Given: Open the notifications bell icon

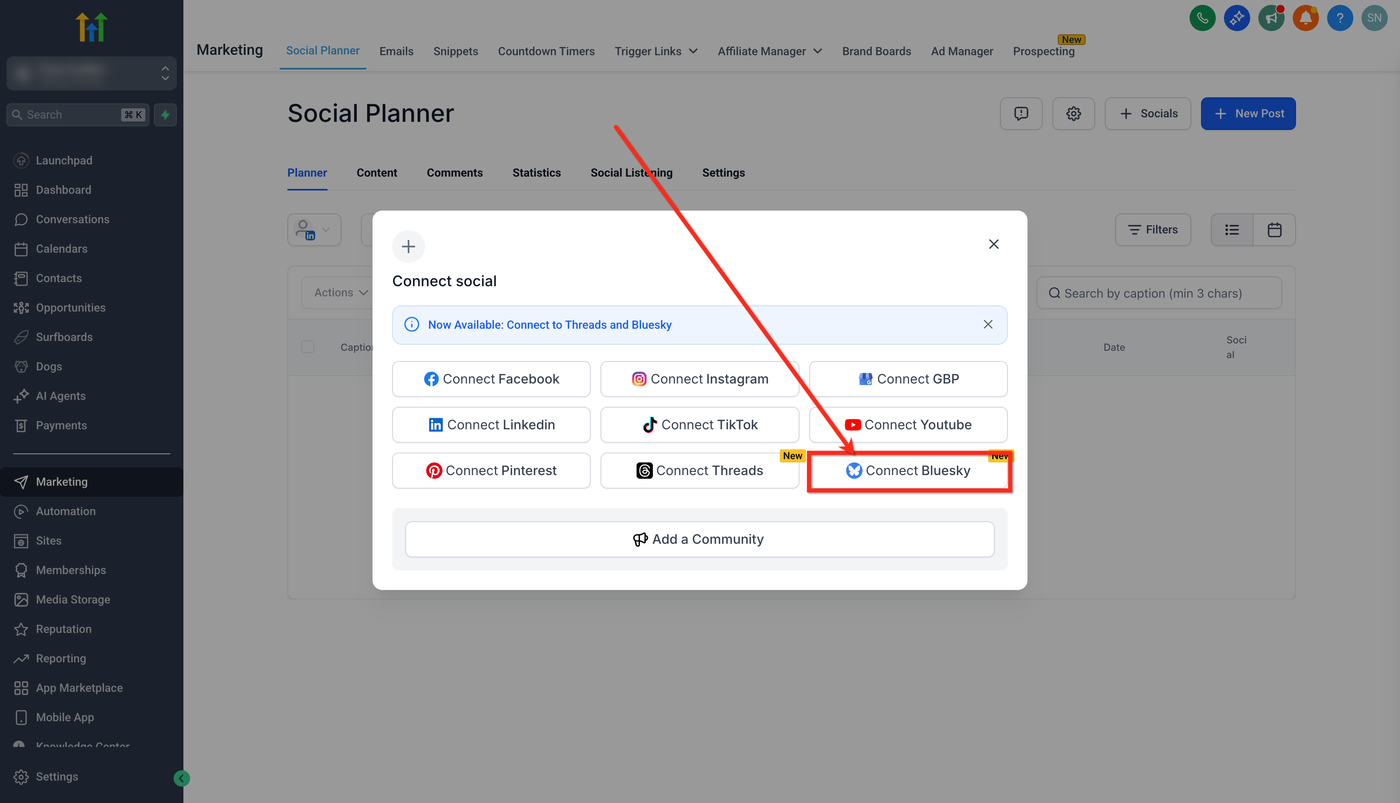Looking at the screenshot, I should pos(1306,18).
